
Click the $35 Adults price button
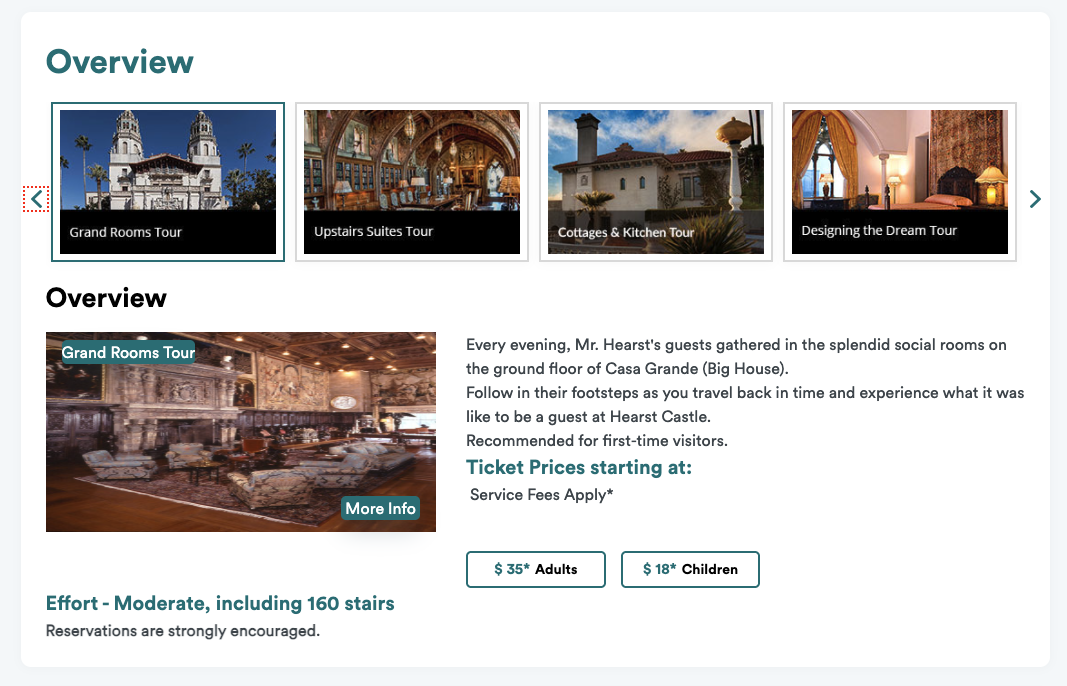click(536, 570)
